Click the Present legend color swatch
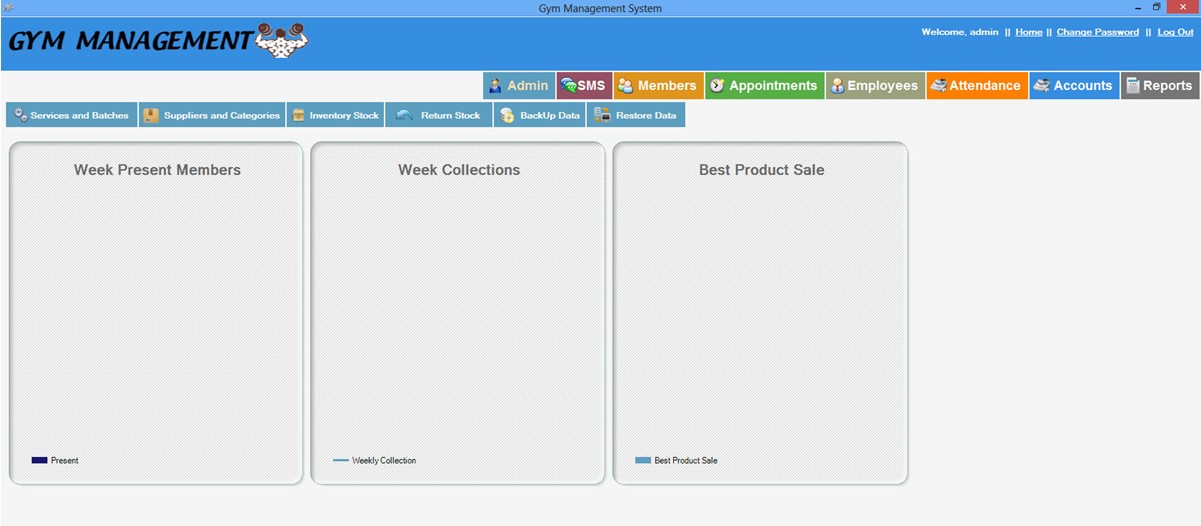 tap(39, 460)
